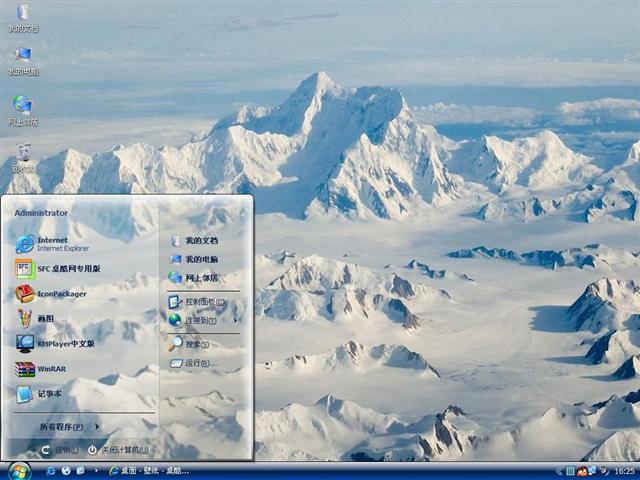Select the 我的文档 desktop icon
This screenshot has width=640, height=480.
click(23, 18)
